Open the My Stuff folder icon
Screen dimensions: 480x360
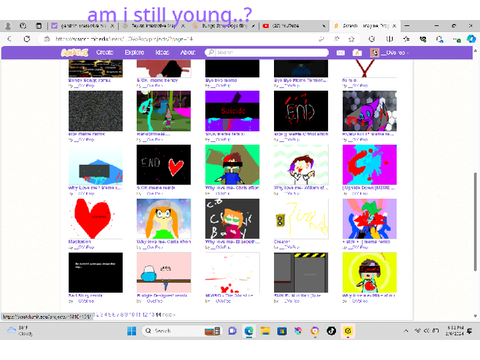(x=357, y=53)
